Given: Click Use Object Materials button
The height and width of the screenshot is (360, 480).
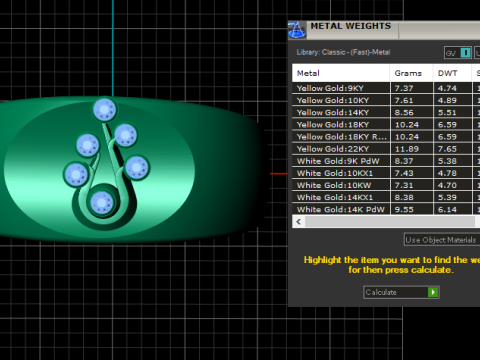Looking at the screenshot, I should pyautogui.click(x=442, y=240).
